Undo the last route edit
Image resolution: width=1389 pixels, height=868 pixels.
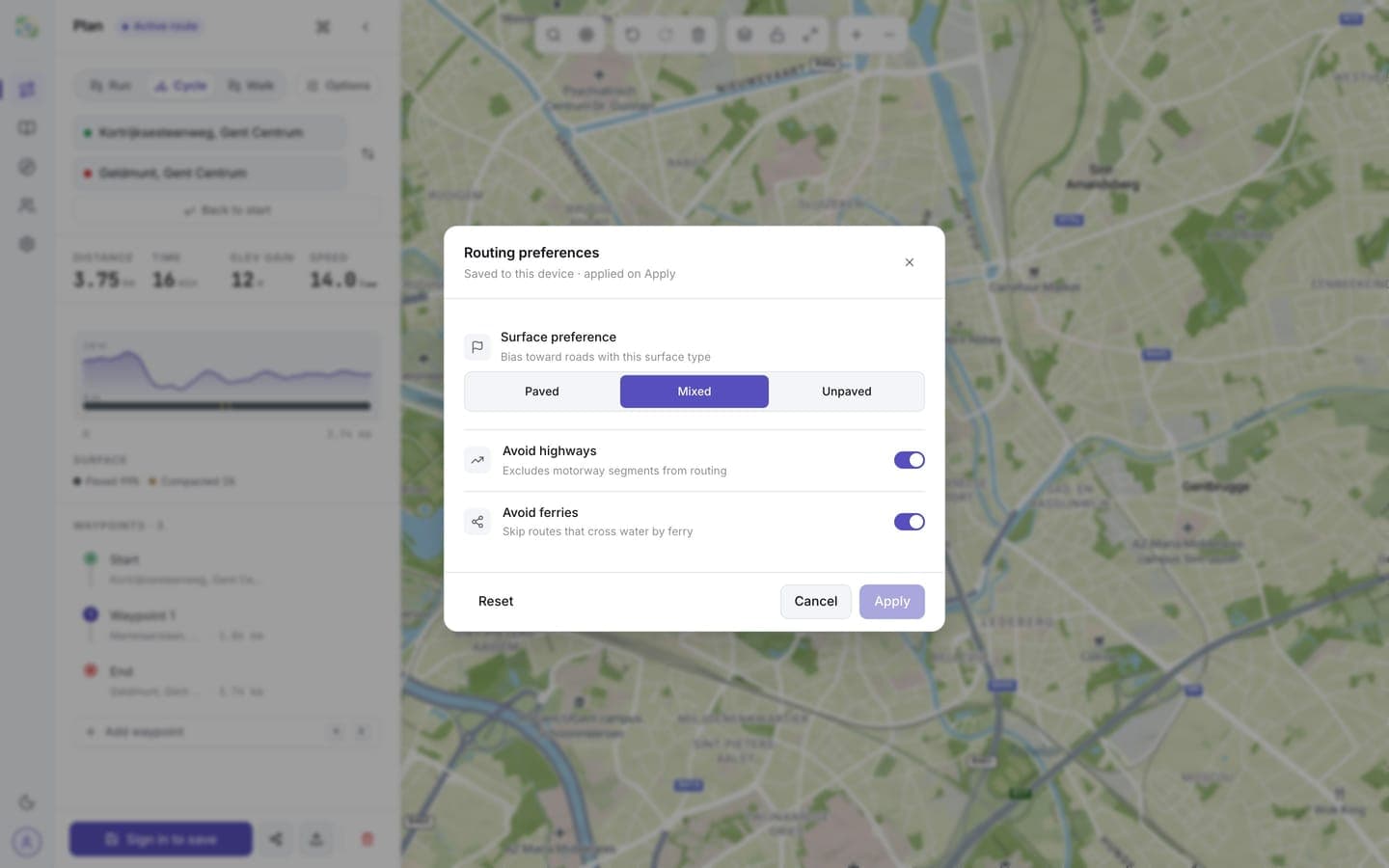633,35
